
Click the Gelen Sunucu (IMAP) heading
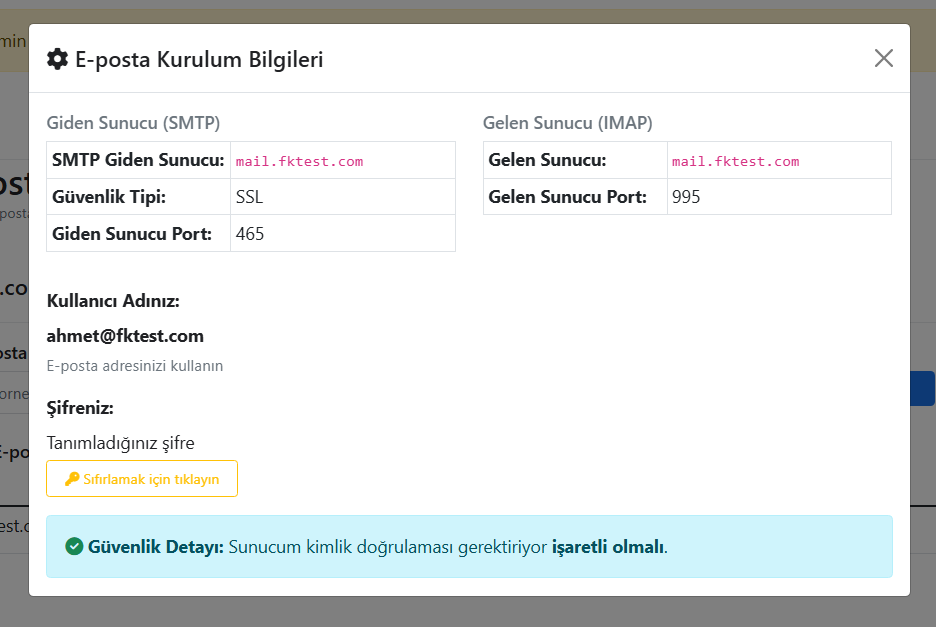[567, 123]
